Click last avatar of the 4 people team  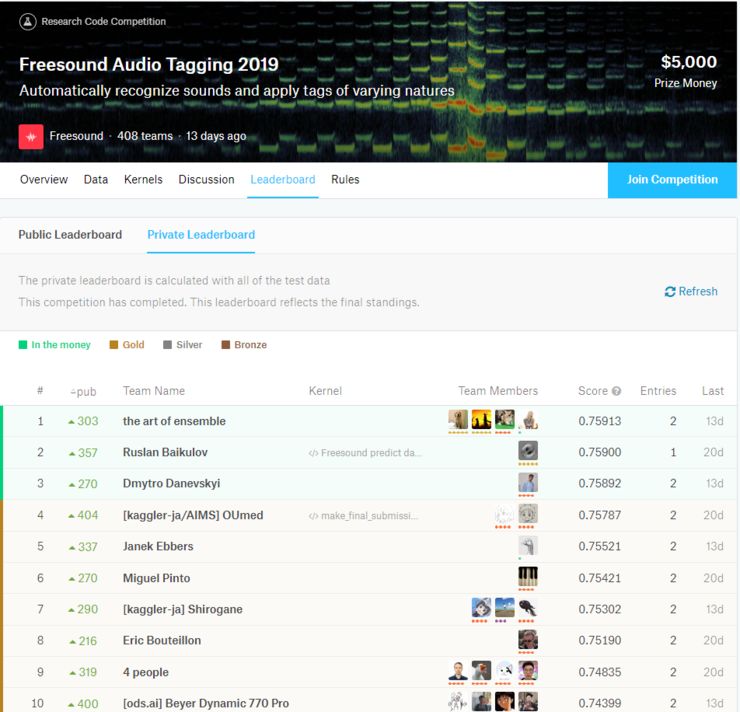(528, 670)
